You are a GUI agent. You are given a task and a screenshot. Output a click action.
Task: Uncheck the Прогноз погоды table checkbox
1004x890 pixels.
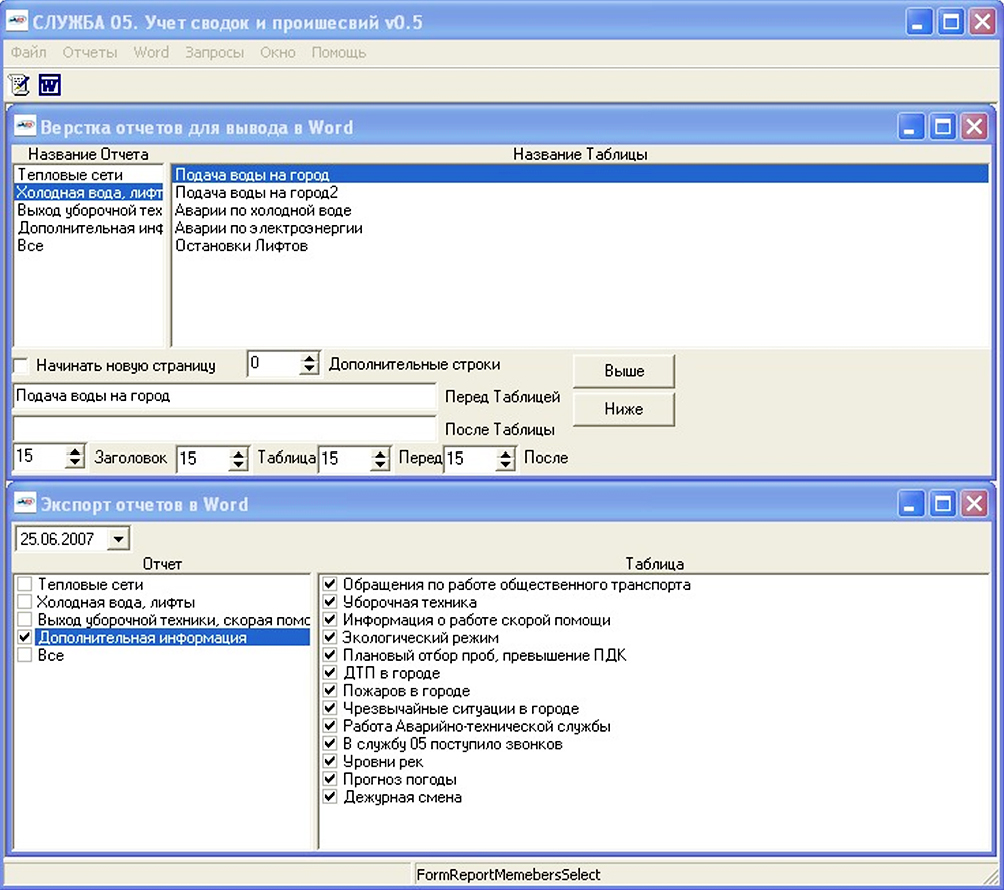[330, 779]
